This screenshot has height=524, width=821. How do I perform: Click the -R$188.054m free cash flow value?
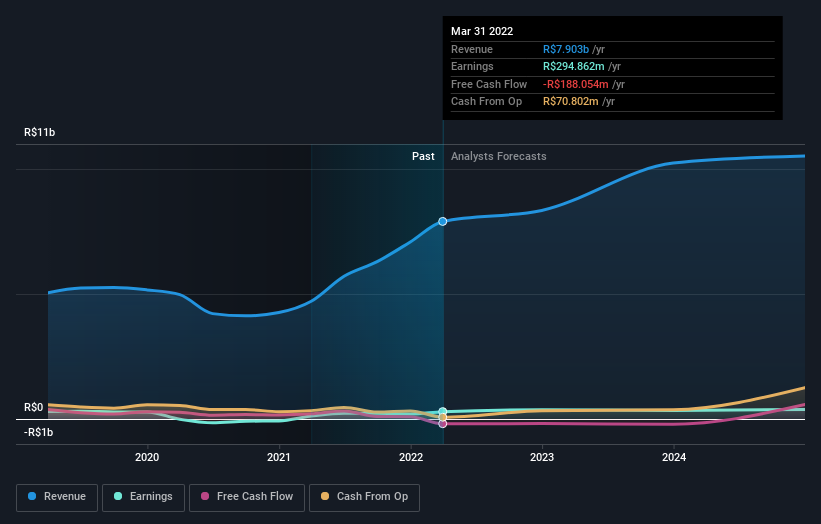(x=575, y=84)
